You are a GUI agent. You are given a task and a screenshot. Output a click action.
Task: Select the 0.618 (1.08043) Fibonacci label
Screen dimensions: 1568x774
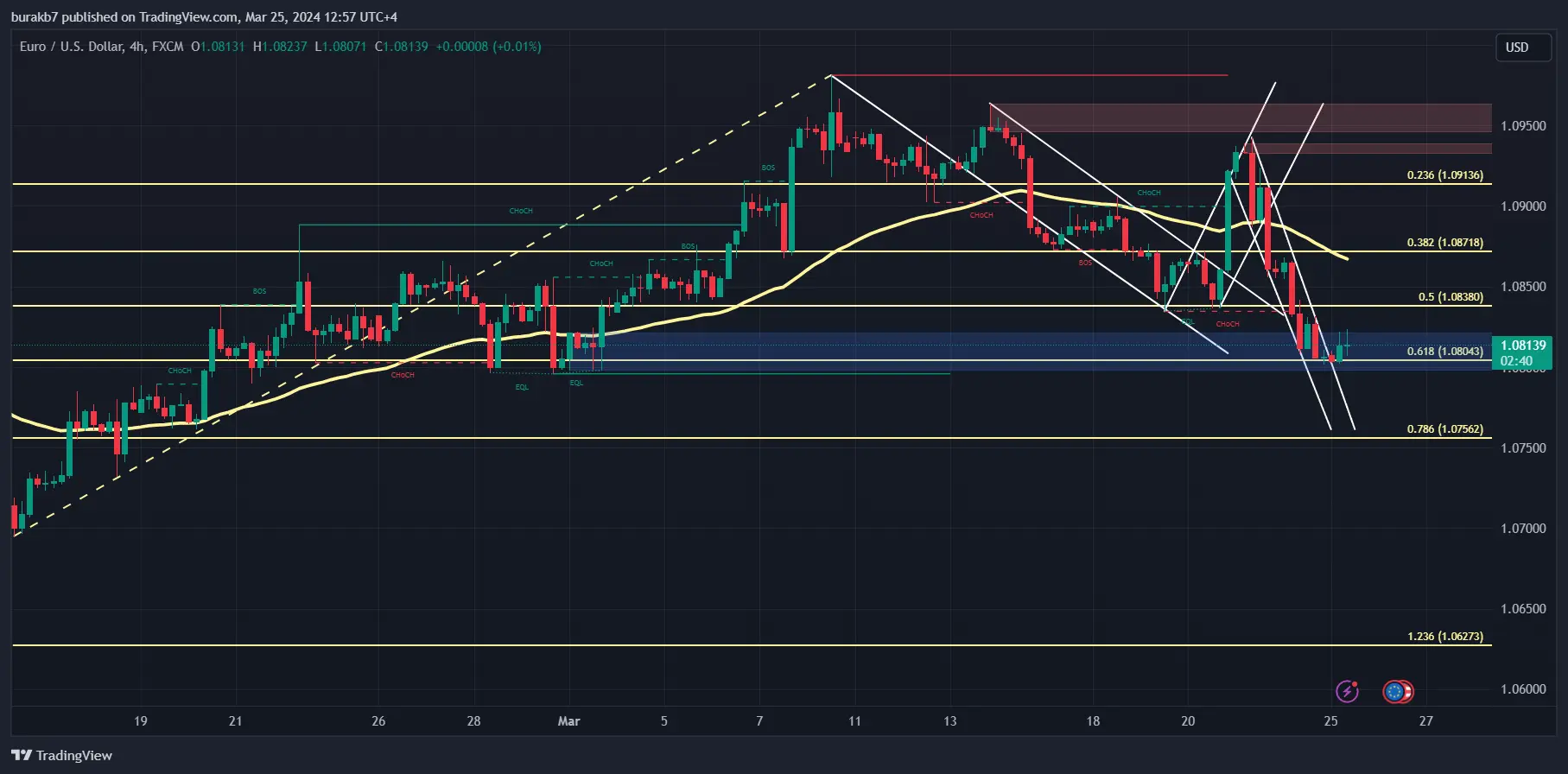click(1444, 352)
